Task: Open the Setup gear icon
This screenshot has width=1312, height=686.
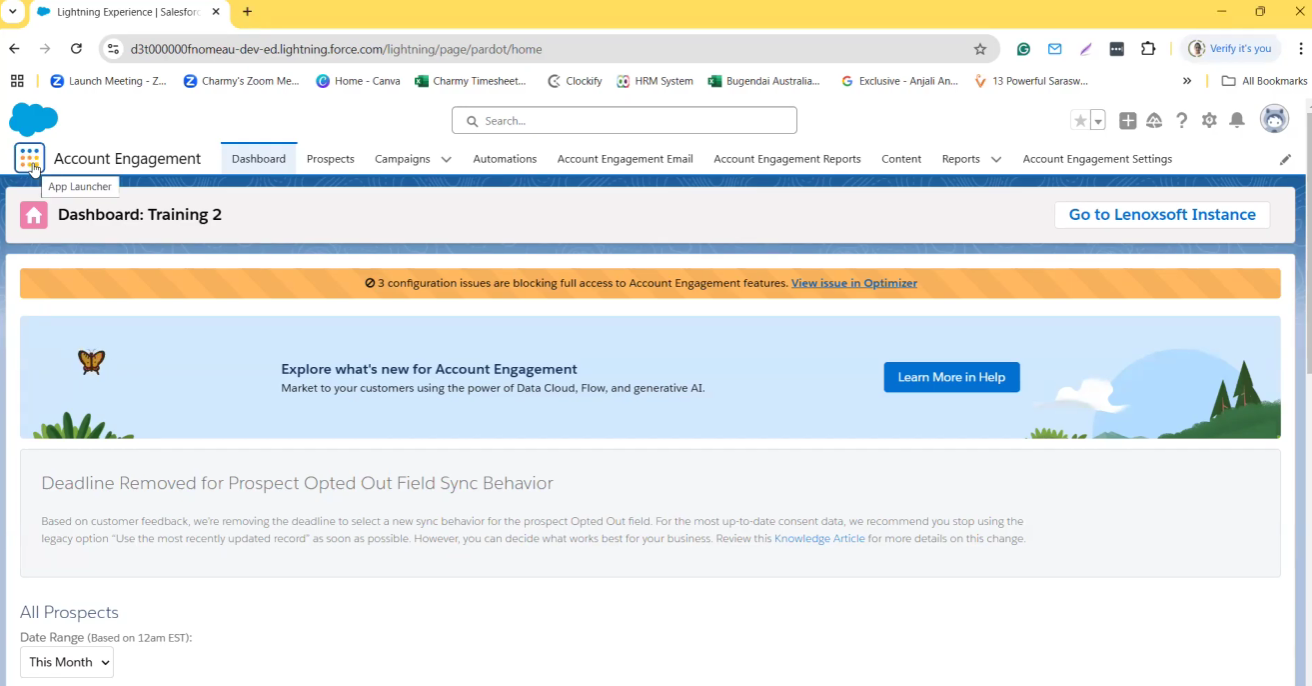Action: coord(1209,121)
